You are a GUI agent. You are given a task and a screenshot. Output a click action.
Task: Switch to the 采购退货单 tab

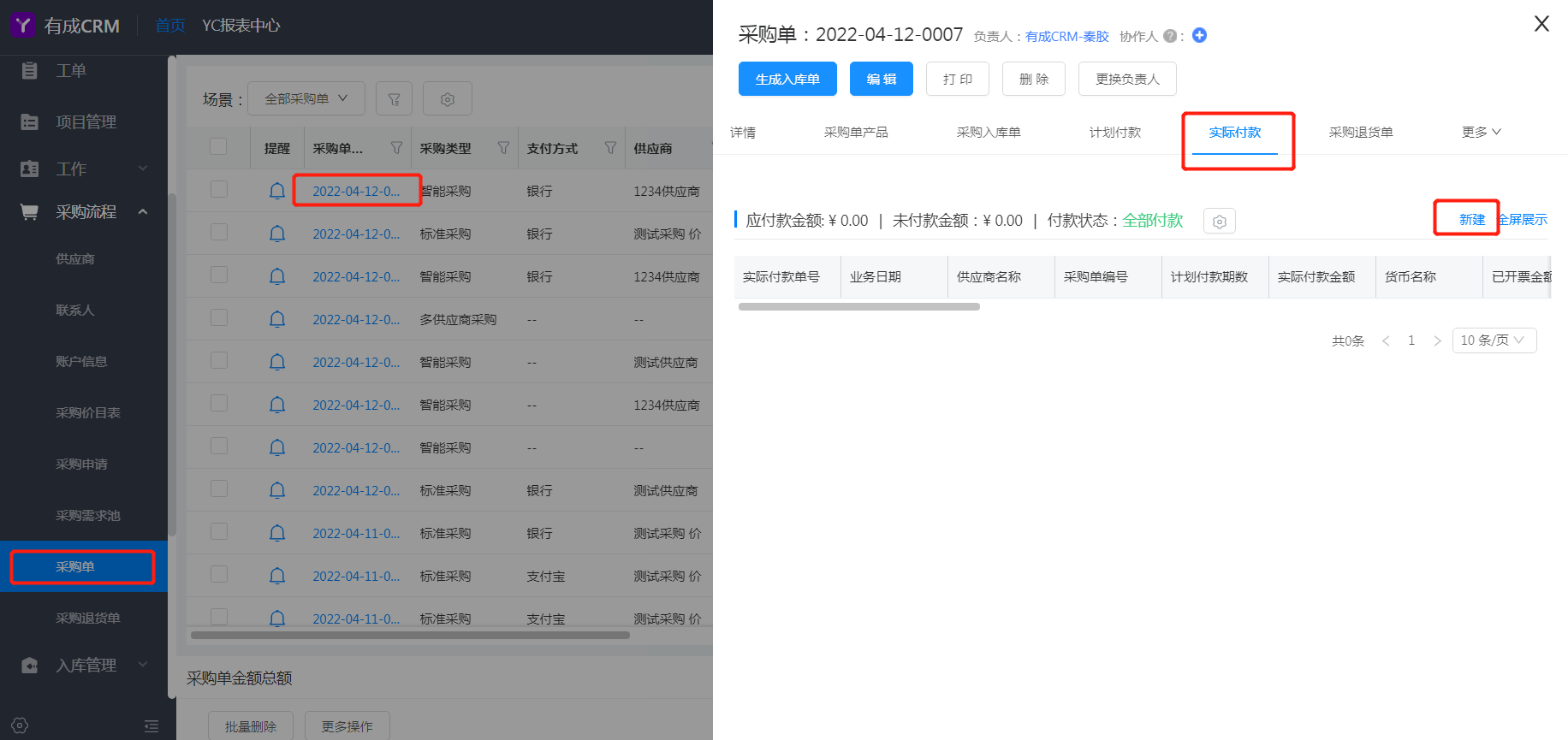click(1361, 133)
